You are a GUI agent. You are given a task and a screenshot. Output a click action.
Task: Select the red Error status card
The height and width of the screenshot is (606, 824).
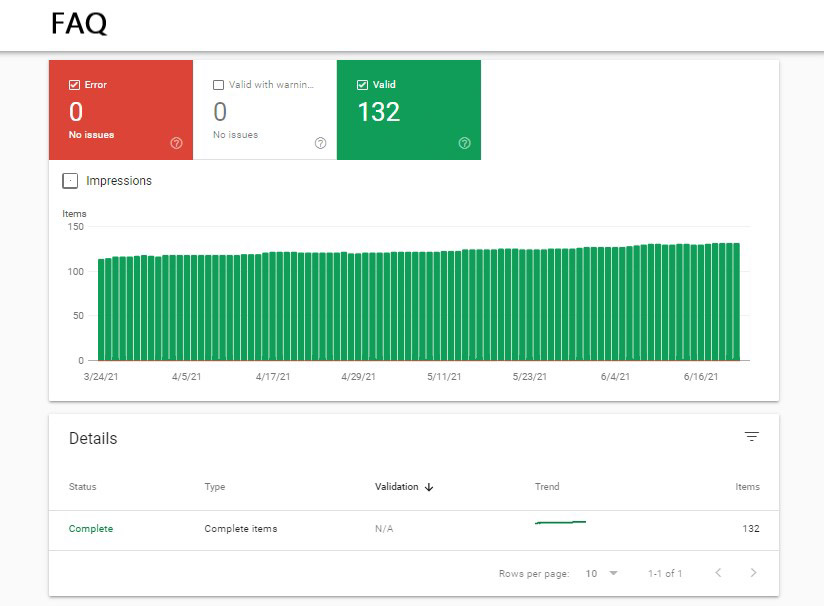(120, 110)
